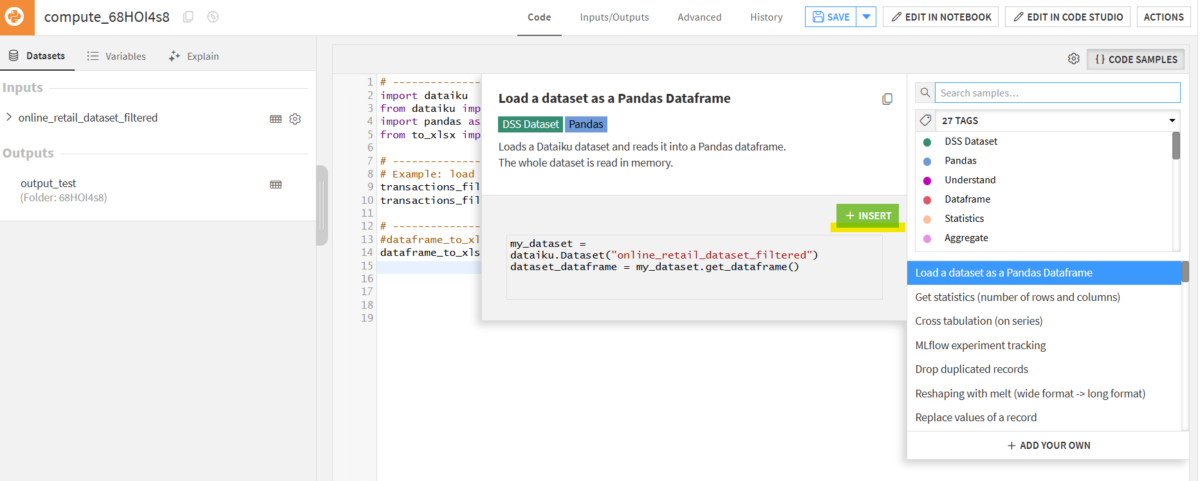The width and height of the screenshot is (1200, 481).
Task: Open table icon for output_test folder
Action: click(276, 184)
